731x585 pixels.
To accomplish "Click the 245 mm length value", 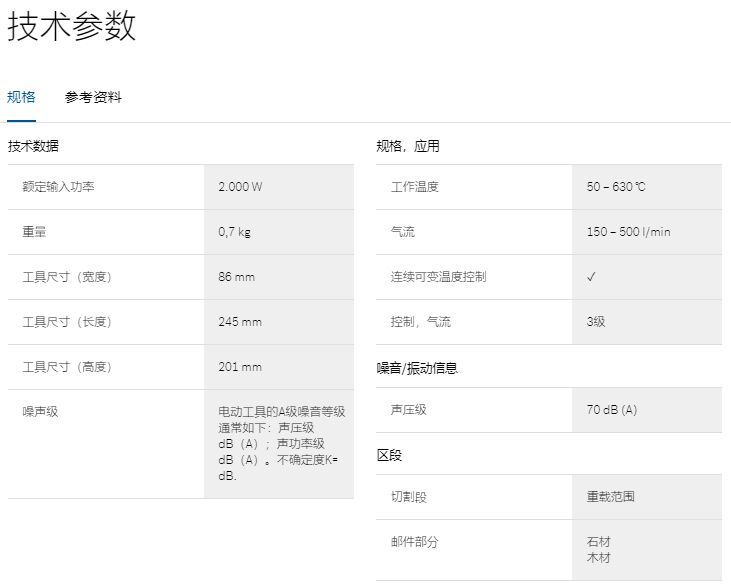I will pyautogui.click(x=240, y=322).
